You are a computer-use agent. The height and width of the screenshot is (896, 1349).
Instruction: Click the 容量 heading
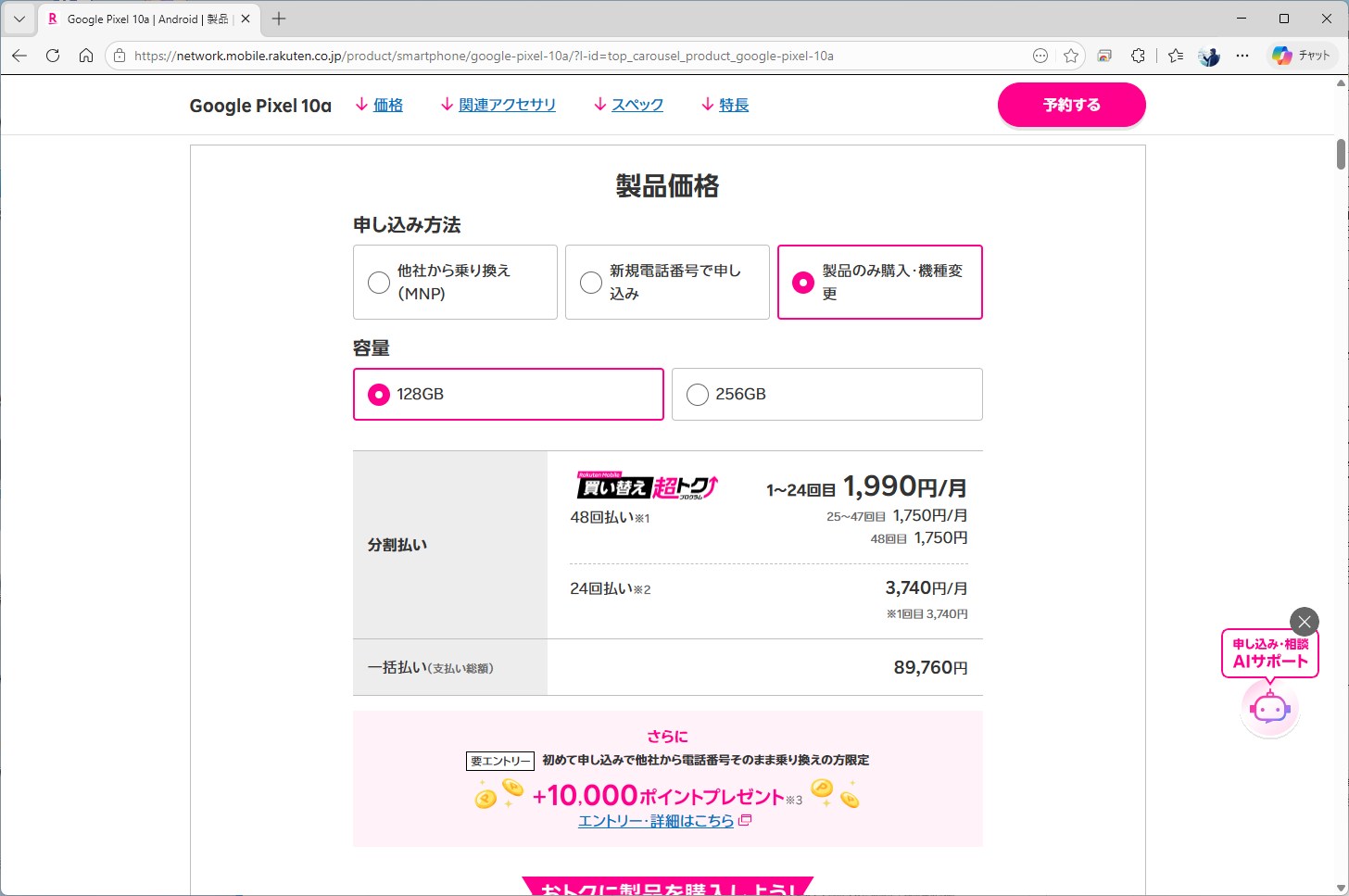click(372, 348)
